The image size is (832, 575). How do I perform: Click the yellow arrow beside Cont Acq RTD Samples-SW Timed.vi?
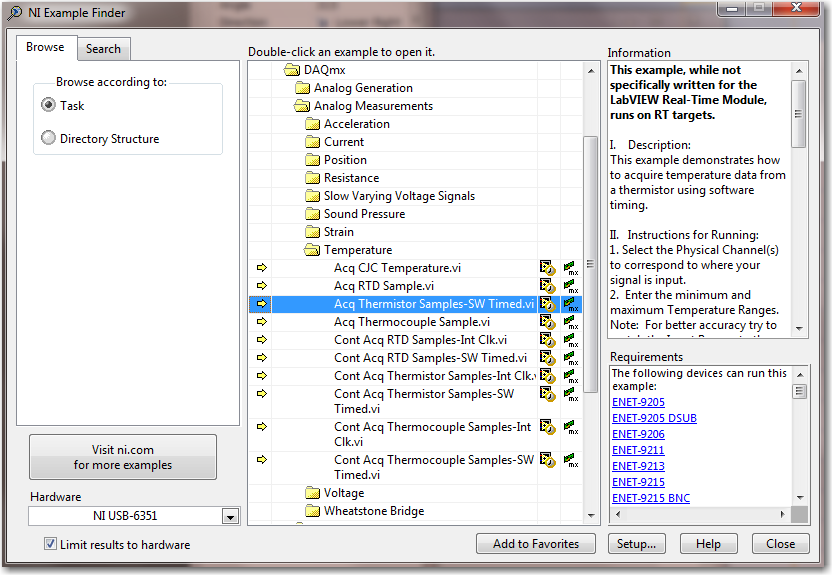262,358
